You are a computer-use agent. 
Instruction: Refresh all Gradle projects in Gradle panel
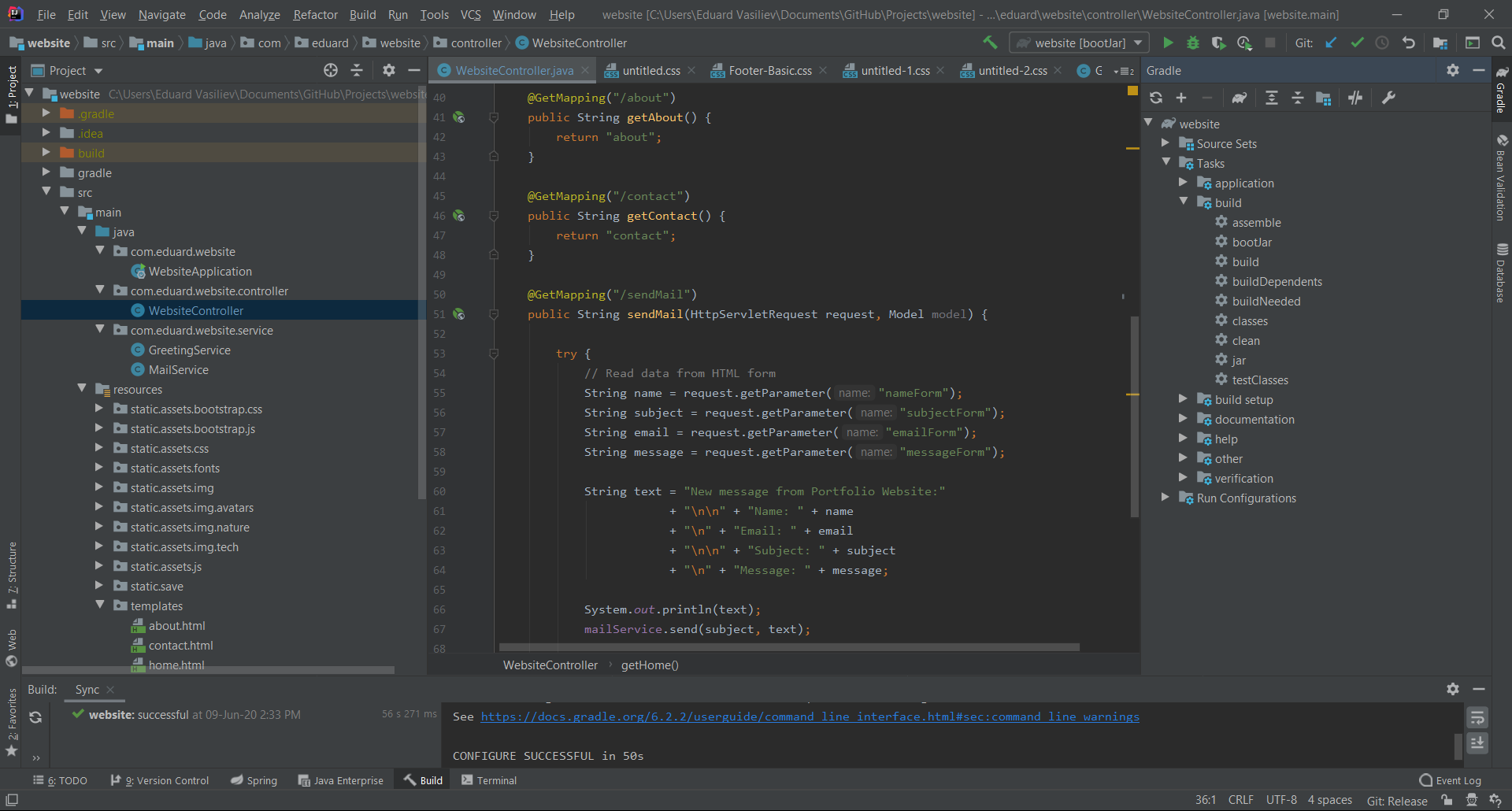click(1156, 98)
